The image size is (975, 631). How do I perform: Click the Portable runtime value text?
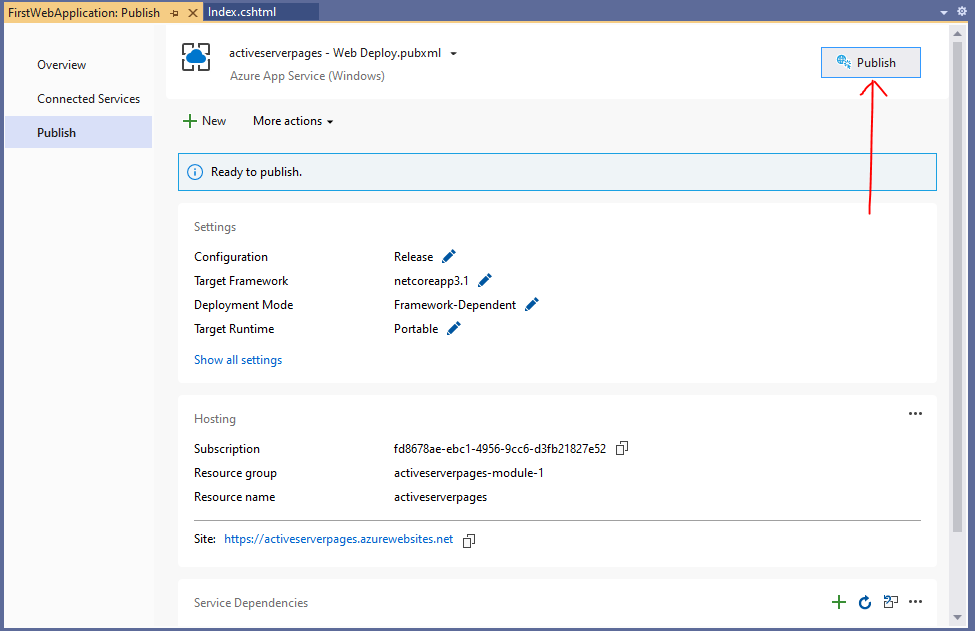tap(415, 329)
